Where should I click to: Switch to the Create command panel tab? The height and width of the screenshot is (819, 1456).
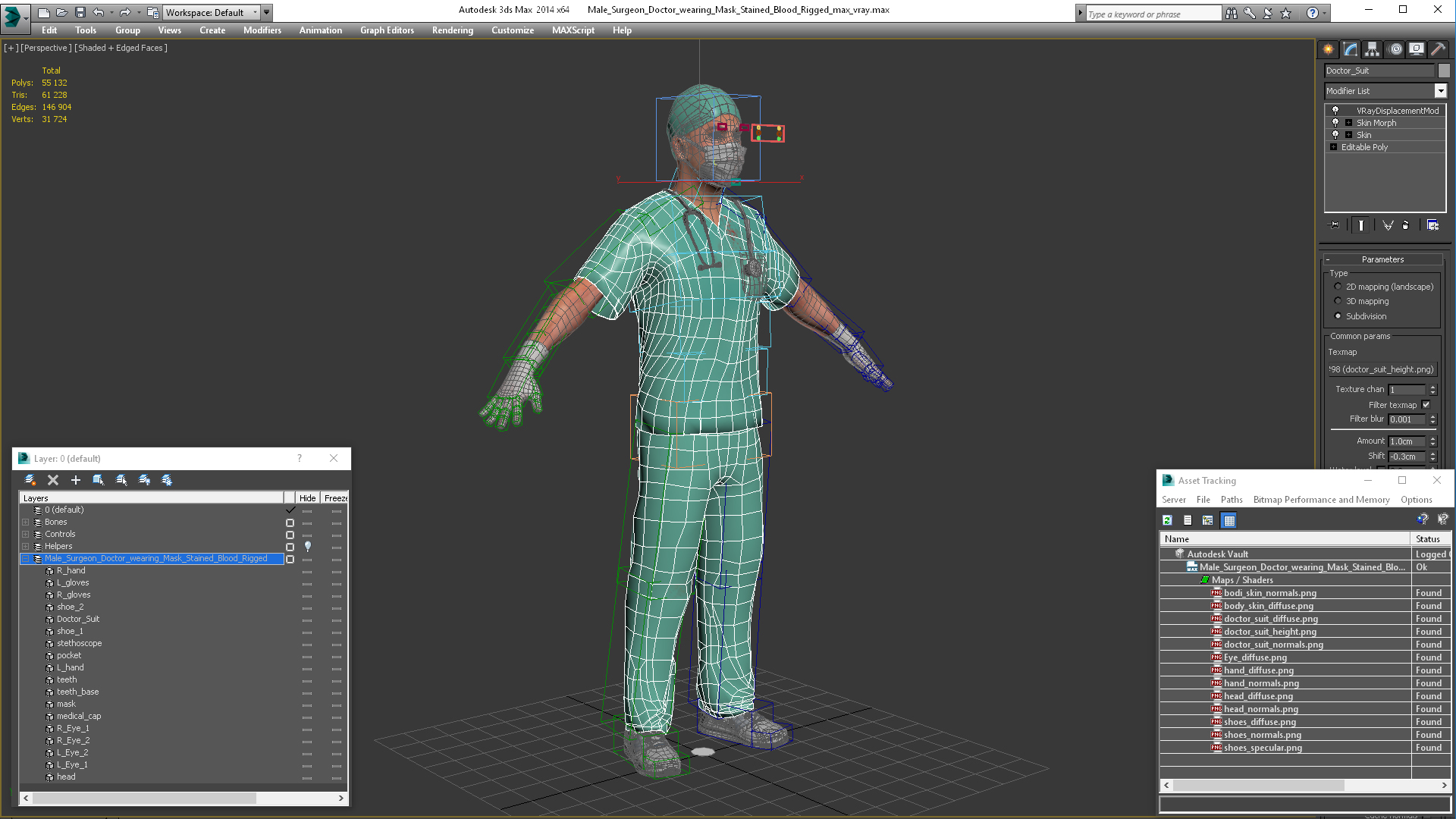pyautogui.click(x=1329, y=49)
